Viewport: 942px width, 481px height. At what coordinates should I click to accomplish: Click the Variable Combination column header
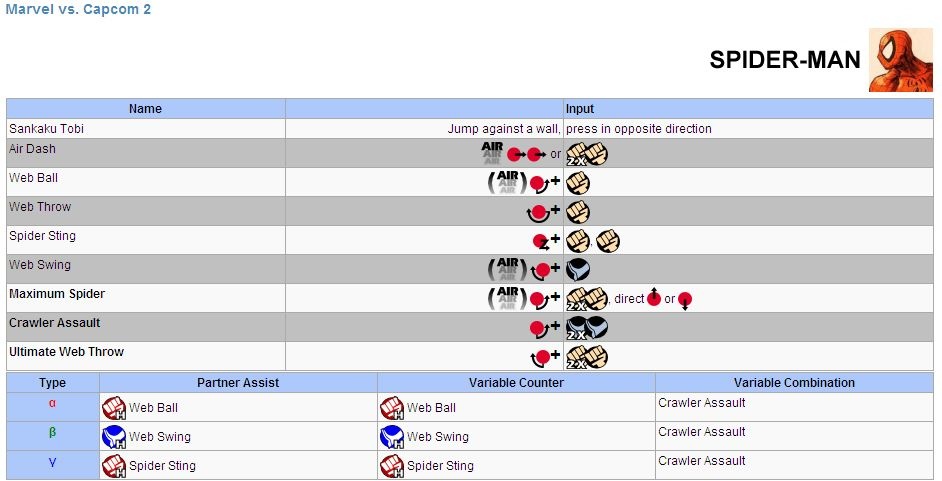click(x=794, y=383)
